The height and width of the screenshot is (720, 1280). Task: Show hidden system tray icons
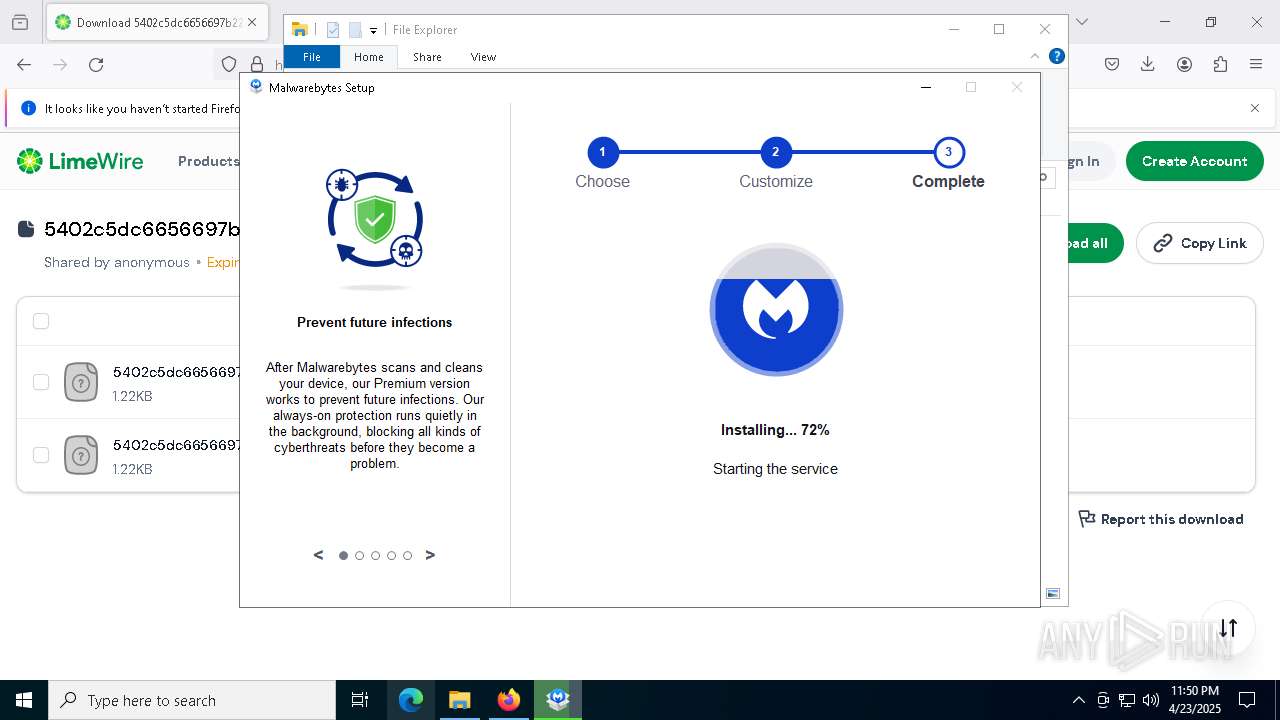(1078, 700)
